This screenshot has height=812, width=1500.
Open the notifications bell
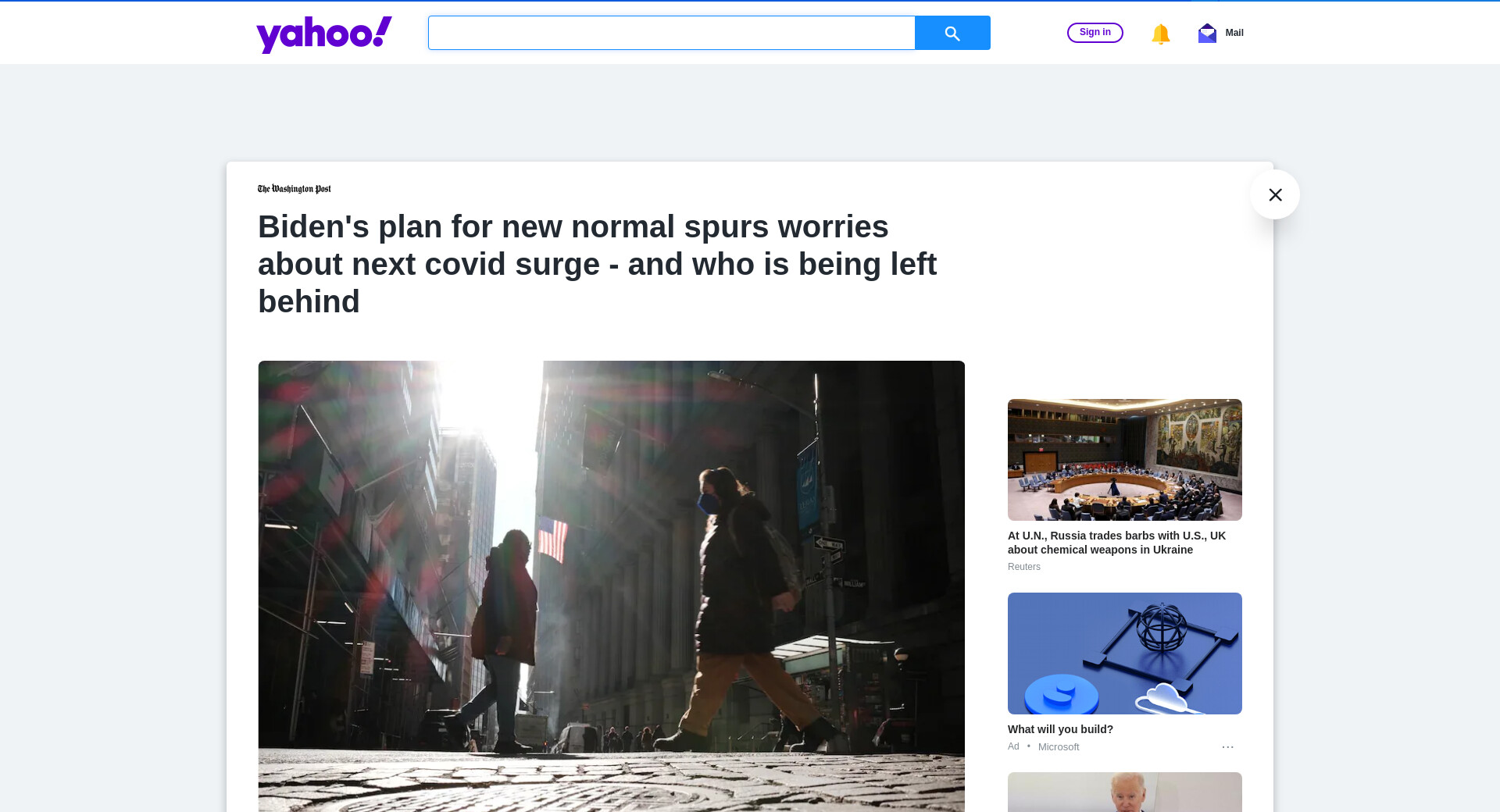[x=1160, y=34]
